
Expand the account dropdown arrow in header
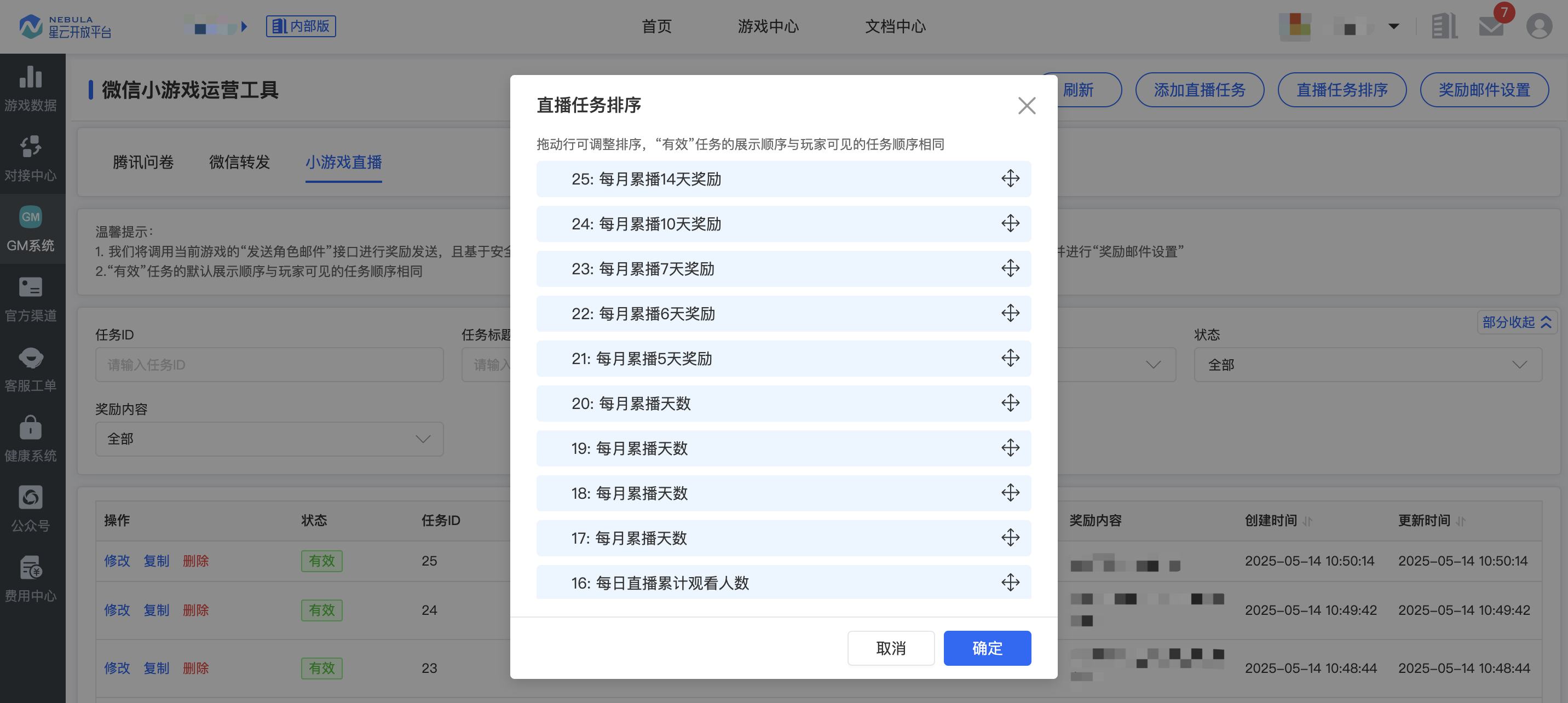coord(1393,26)
